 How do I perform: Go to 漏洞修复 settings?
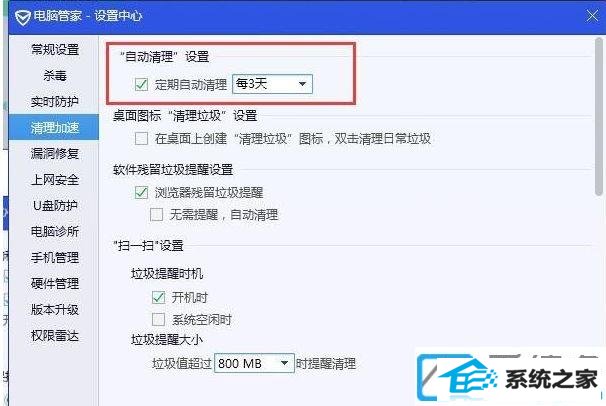pyautogui.click(x=54, y=153)
